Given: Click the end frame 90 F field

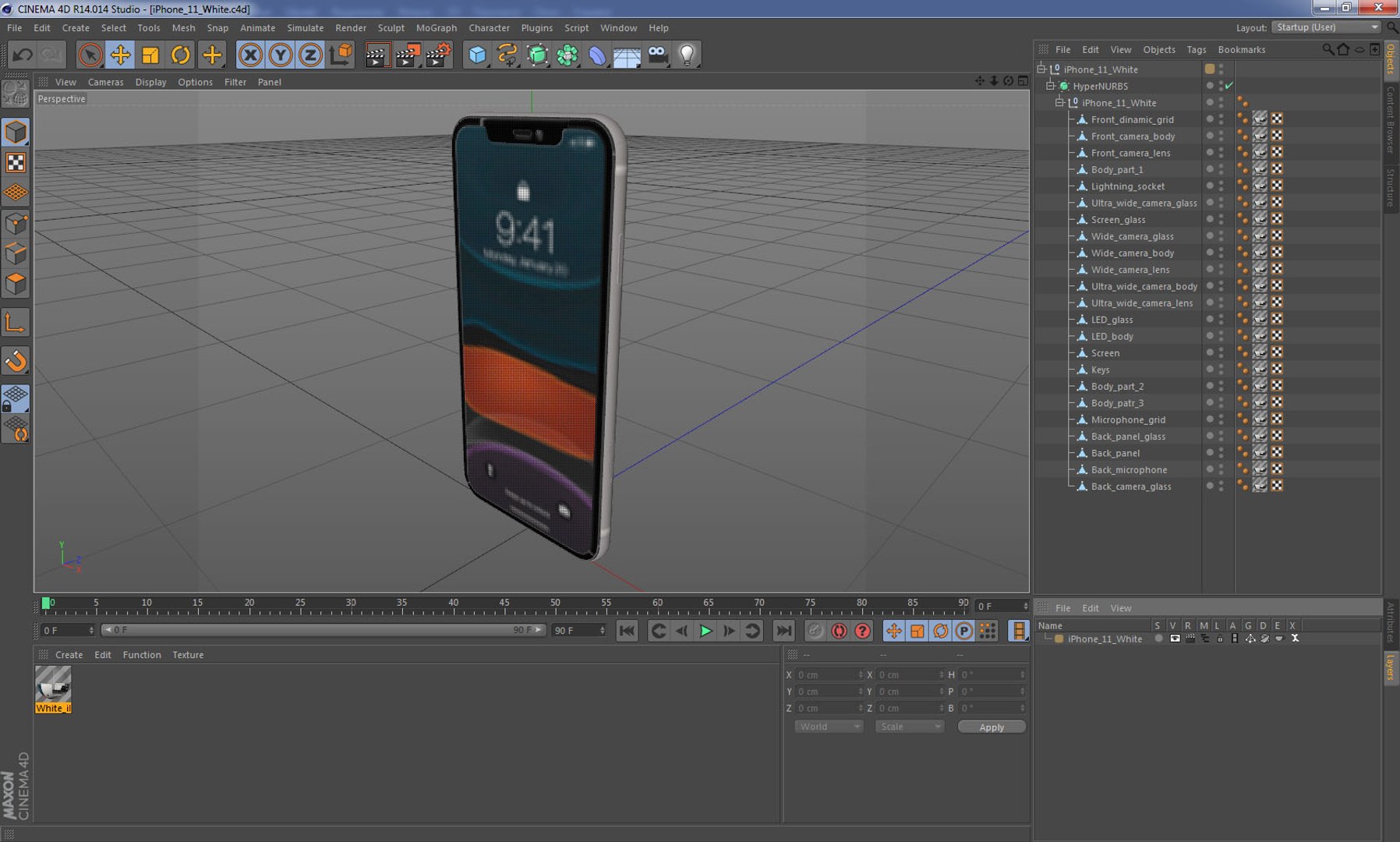Looking at the screenshot, I should click(x=578, y=630).
